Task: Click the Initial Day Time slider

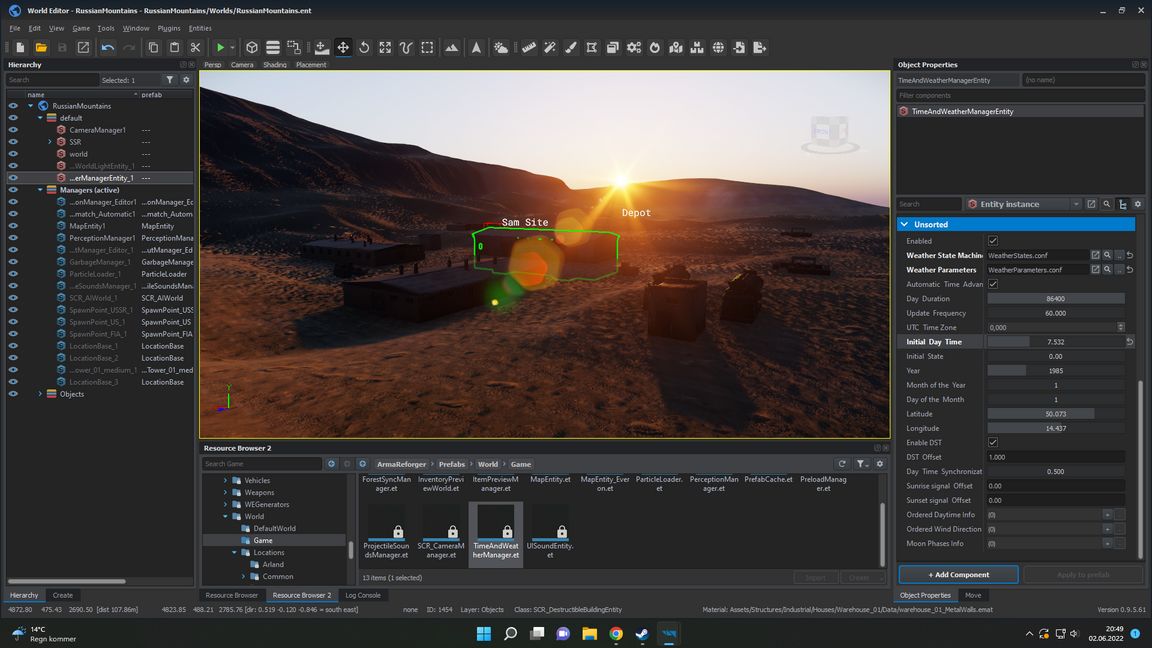Action: click(1055, 342)
